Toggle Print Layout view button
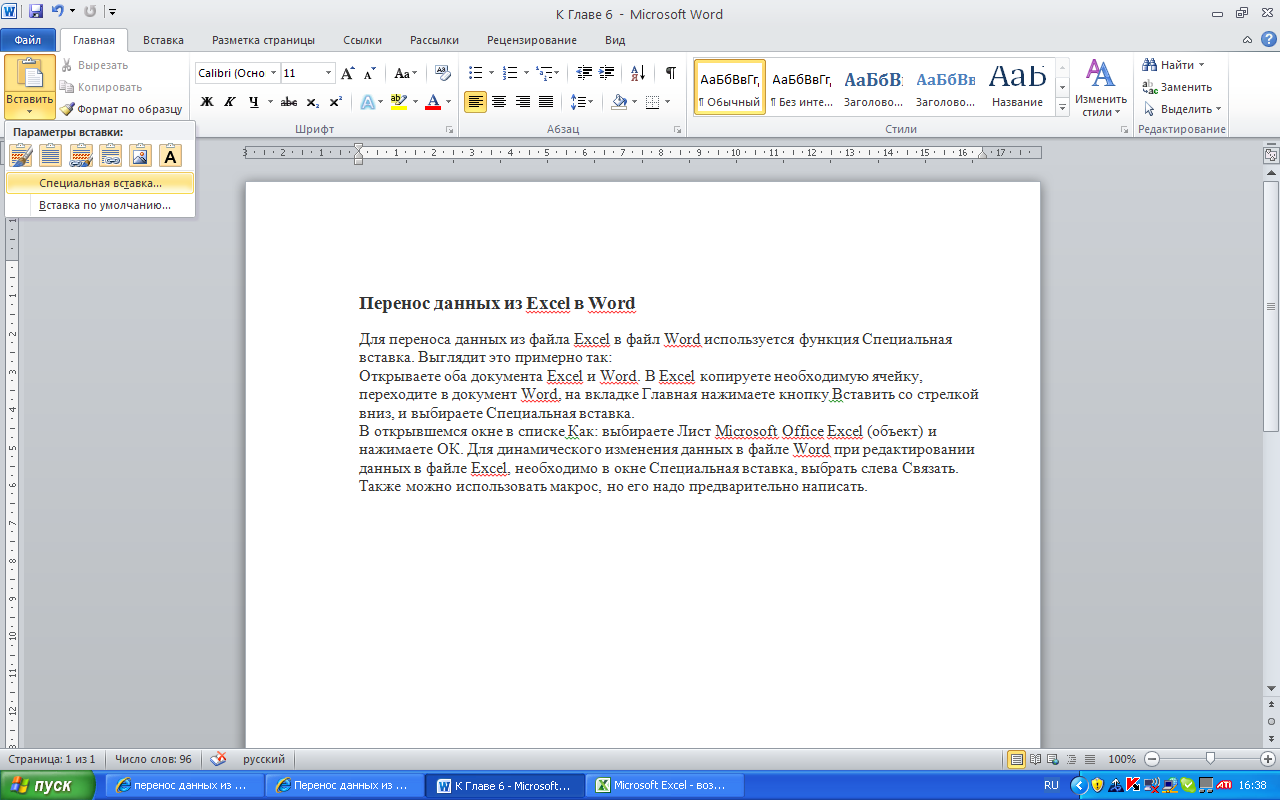Screen dimensions: 1280x800 [x=1017, y=759]
